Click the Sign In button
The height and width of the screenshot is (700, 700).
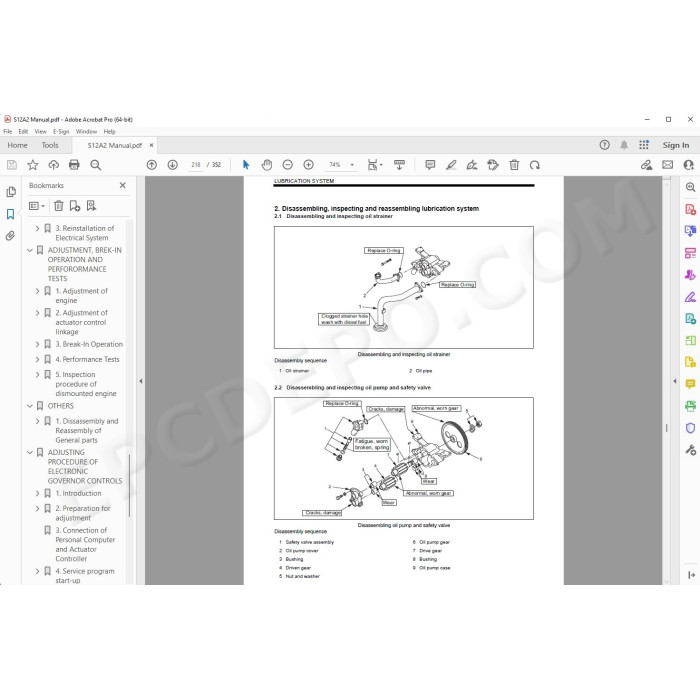(675, 145)
